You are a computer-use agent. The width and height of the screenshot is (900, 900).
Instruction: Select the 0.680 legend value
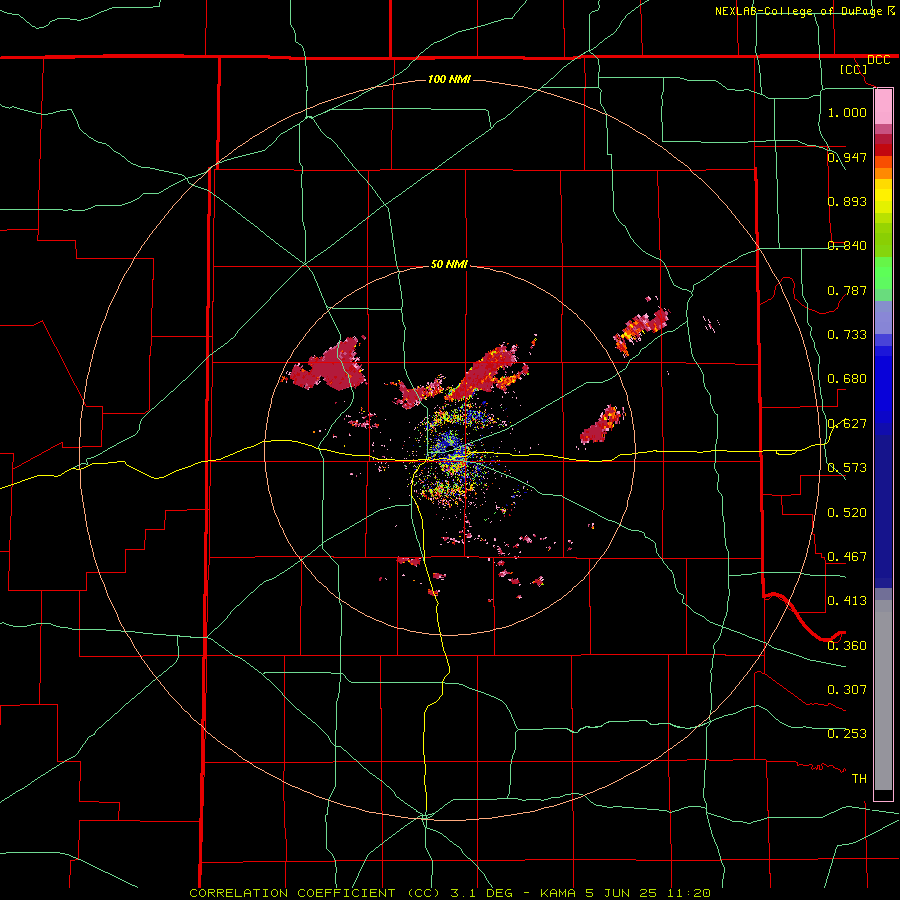coord(847,379)
